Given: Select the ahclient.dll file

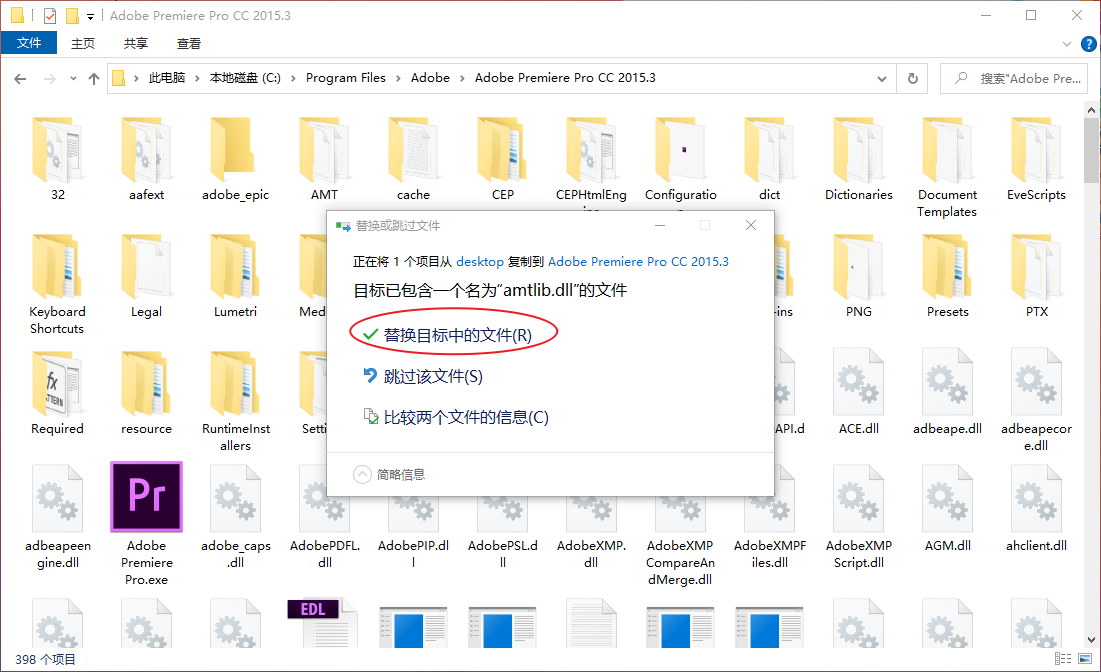Looking at the screenshot, I should click(1036, 499).
